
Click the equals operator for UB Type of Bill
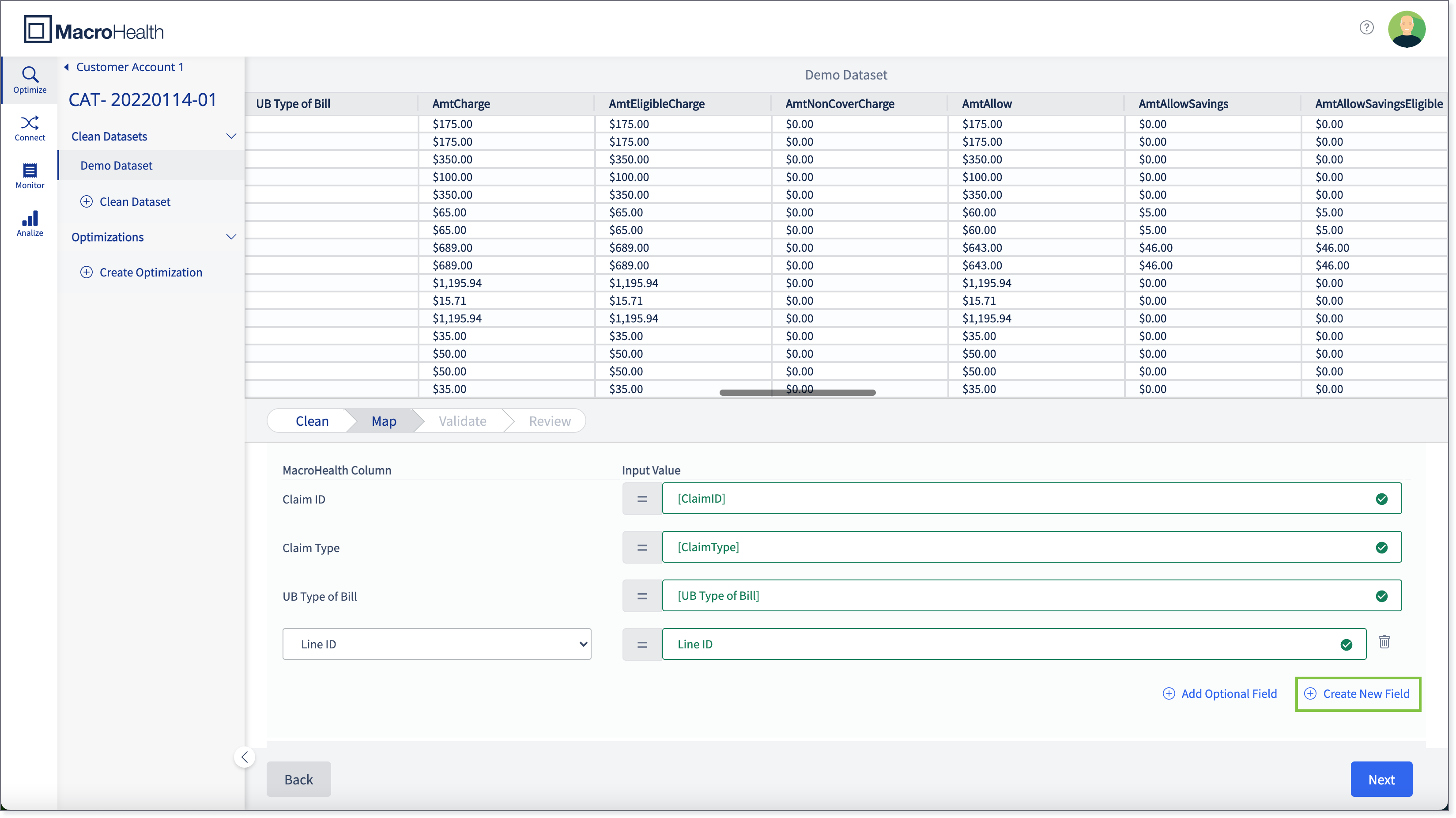click(x=642, y=596)
